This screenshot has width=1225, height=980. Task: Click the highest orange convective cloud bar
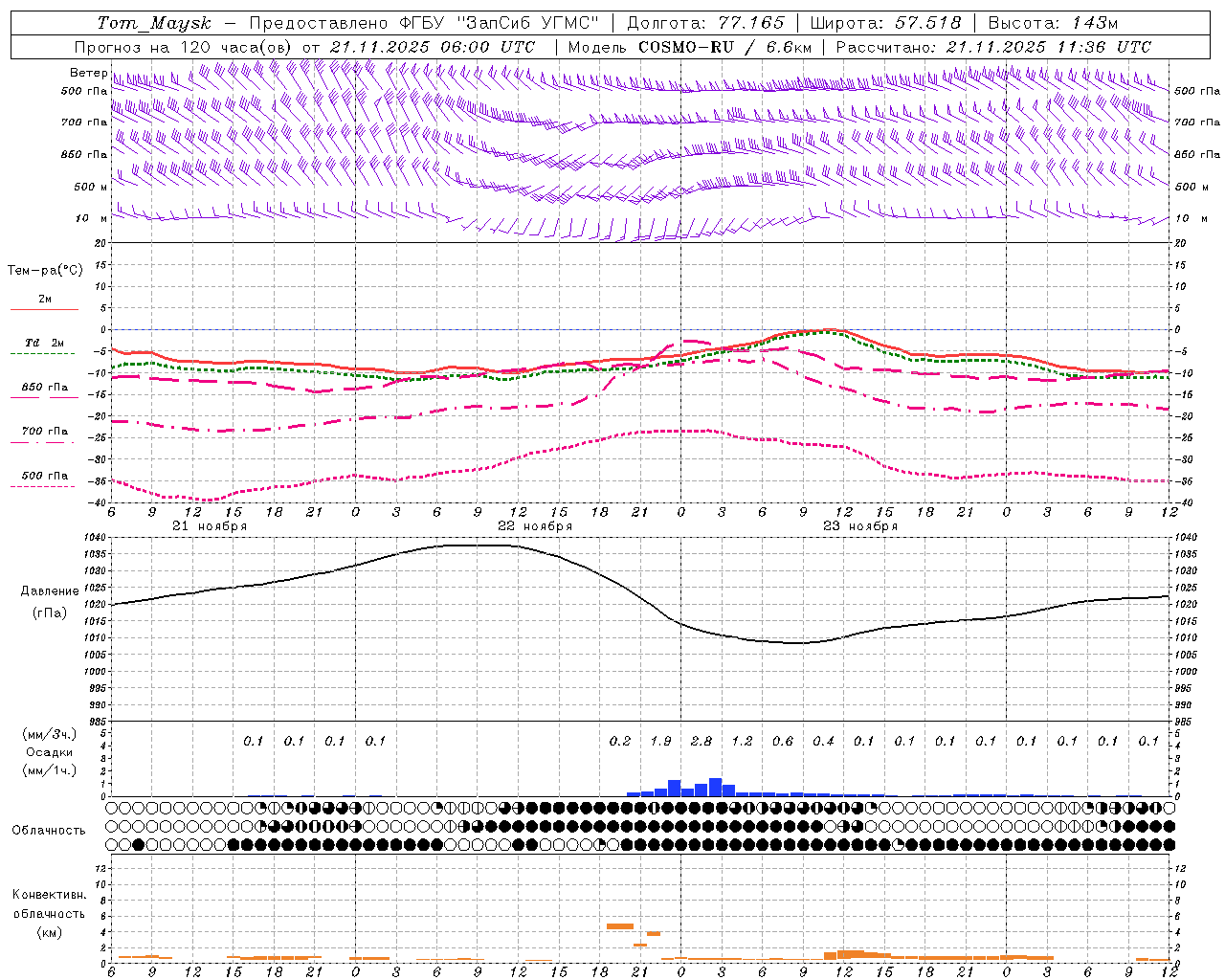pos(620,926)
